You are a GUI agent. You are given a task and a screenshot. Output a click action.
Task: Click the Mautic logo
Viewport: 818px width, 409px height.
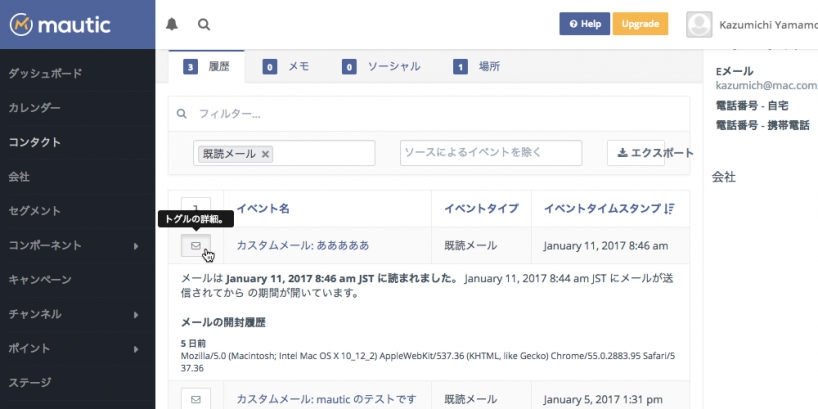[60, 24]
